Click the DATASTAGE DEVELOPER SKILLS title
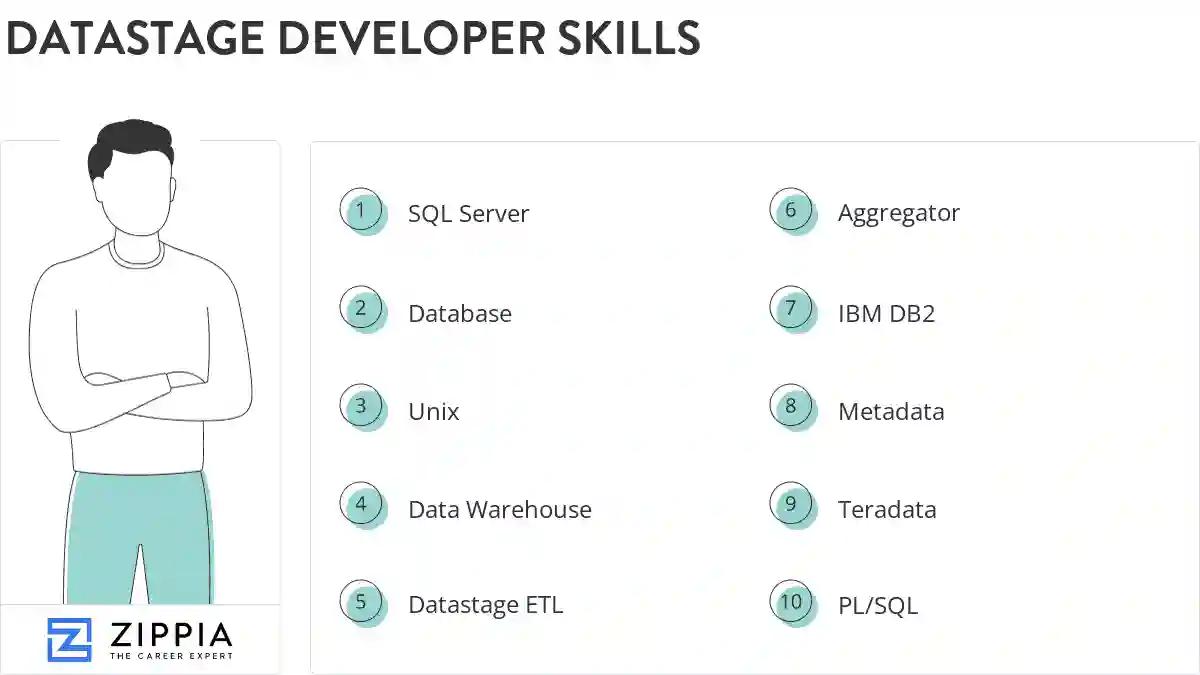Viewport: 1200px width, 675px height. 353,40
